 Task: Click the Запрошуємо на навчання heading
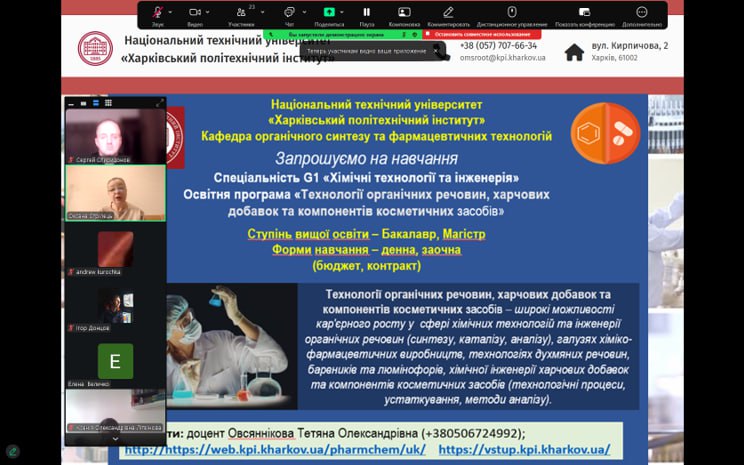coord(366,158)
